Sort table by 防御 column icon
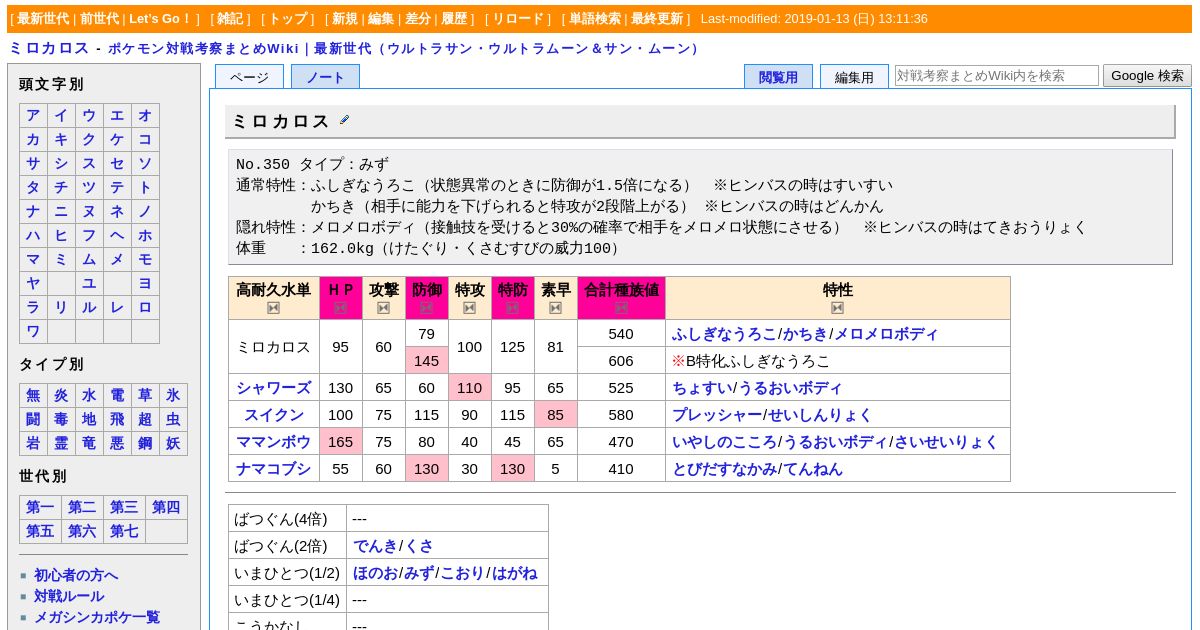The height and width of the screenshot is (630, 1200). click(427, 308)
